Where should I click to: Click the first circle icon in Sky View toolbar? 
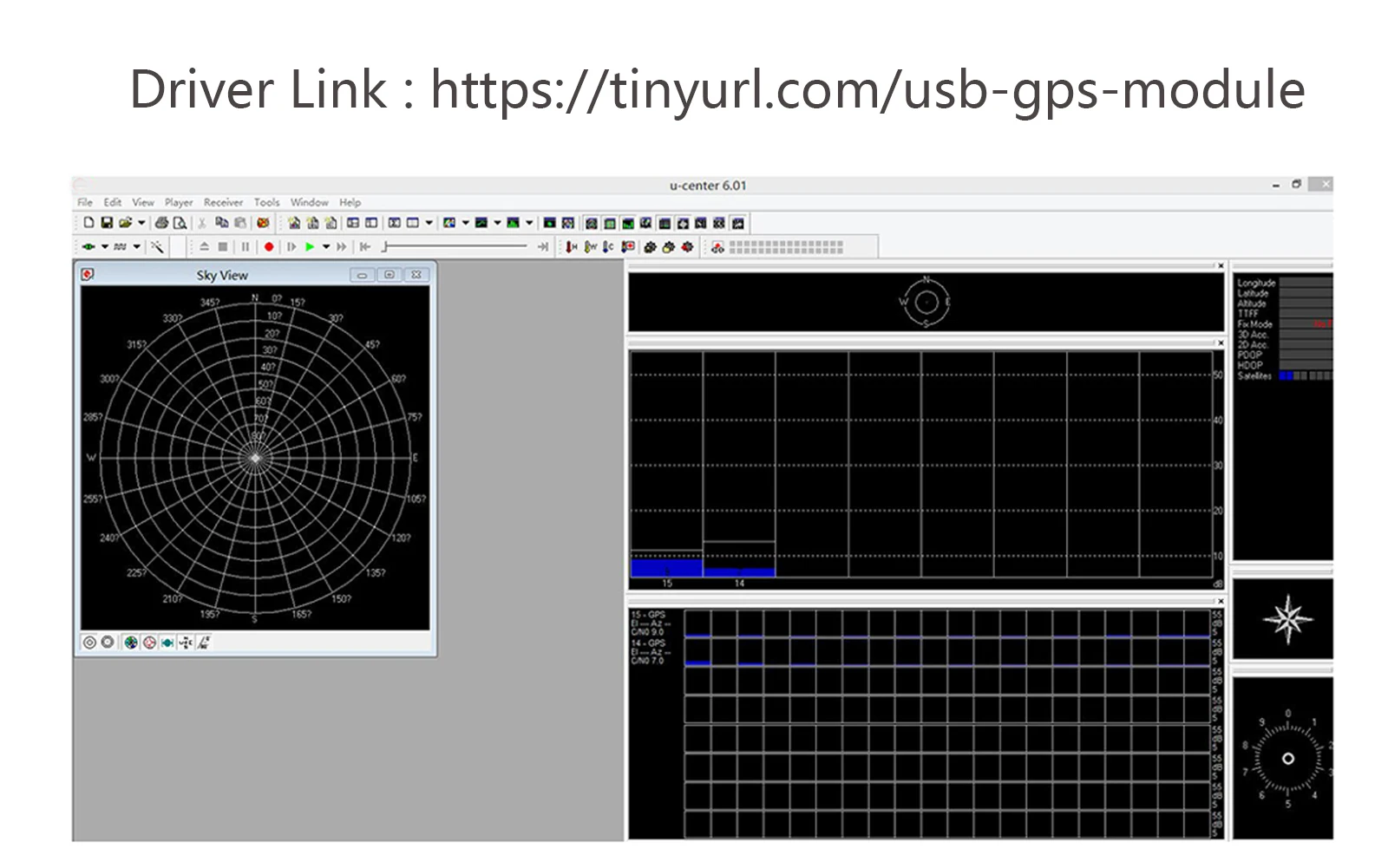[x=89, y=643]
